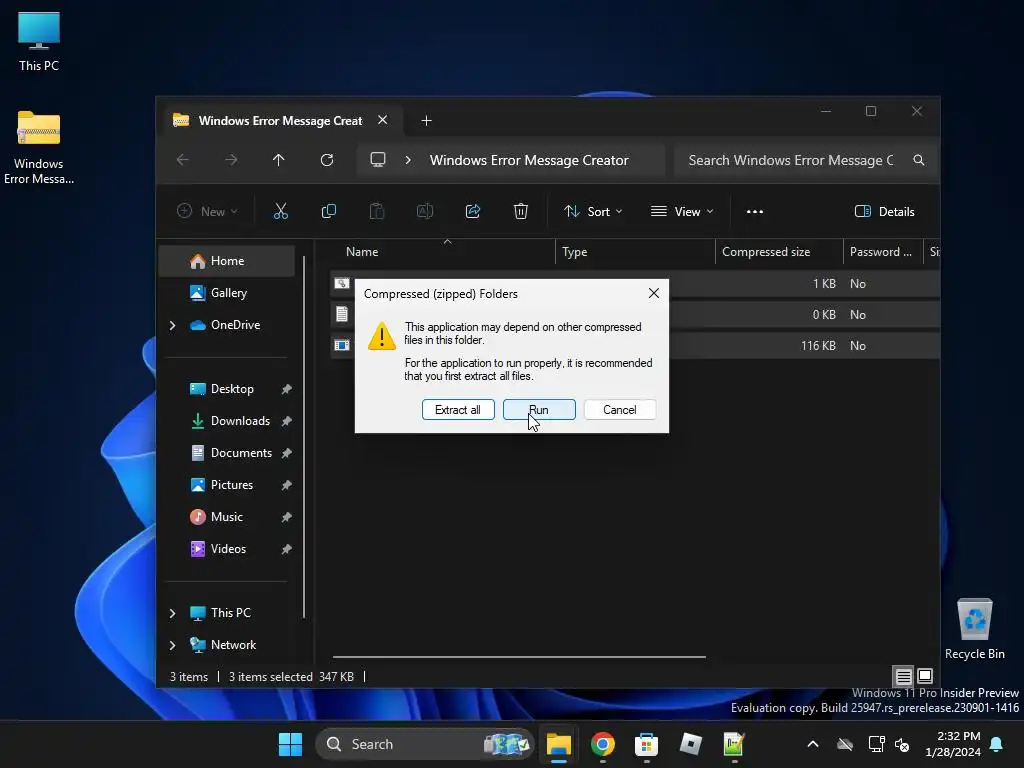The height and width of the screenshot is (768, 1024).
Task: Open the Sort dropdown
Action: pos(593,211)
